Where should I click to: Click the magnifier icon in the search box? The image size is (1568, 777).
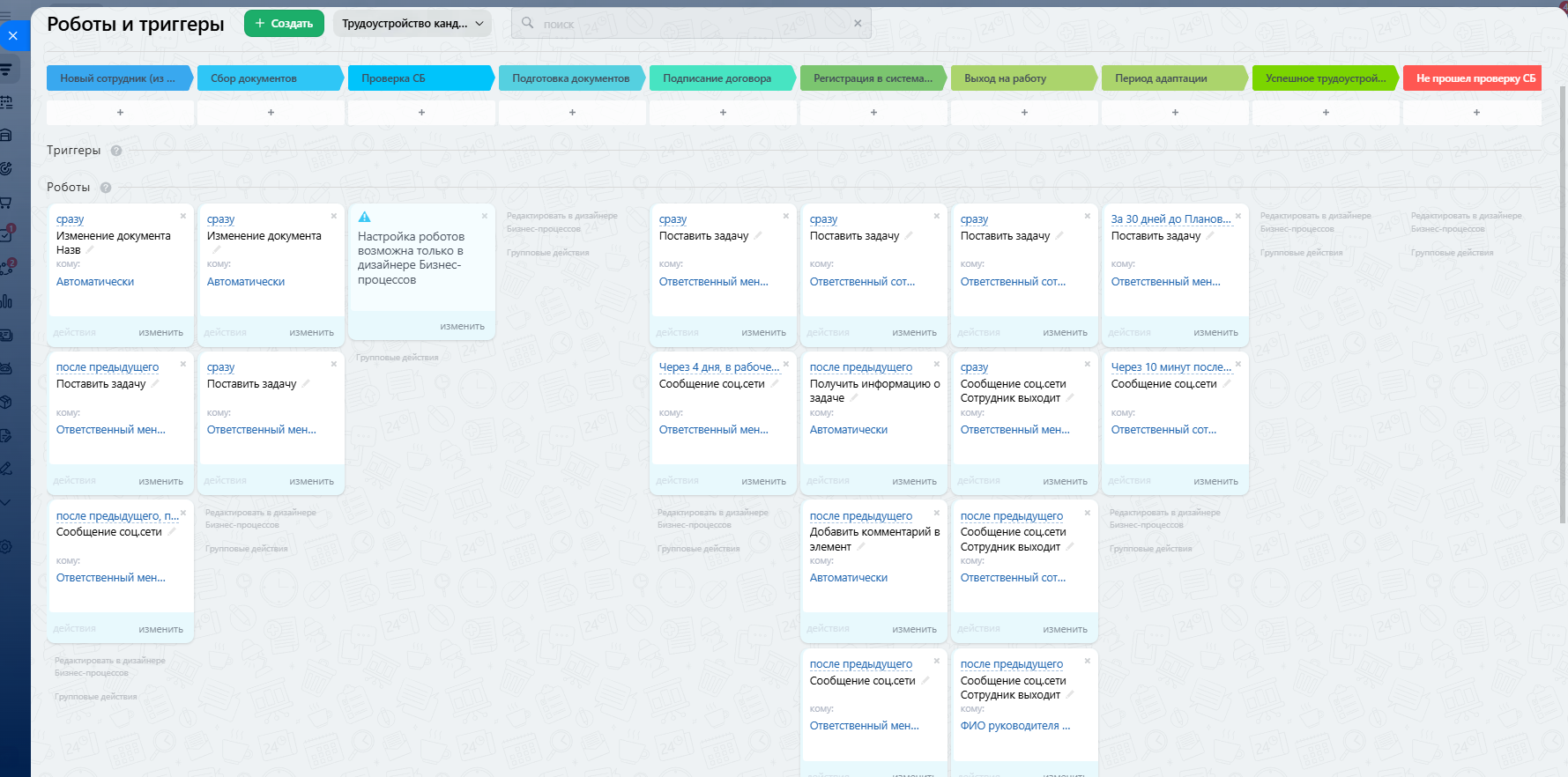click(x=527, y=23)
